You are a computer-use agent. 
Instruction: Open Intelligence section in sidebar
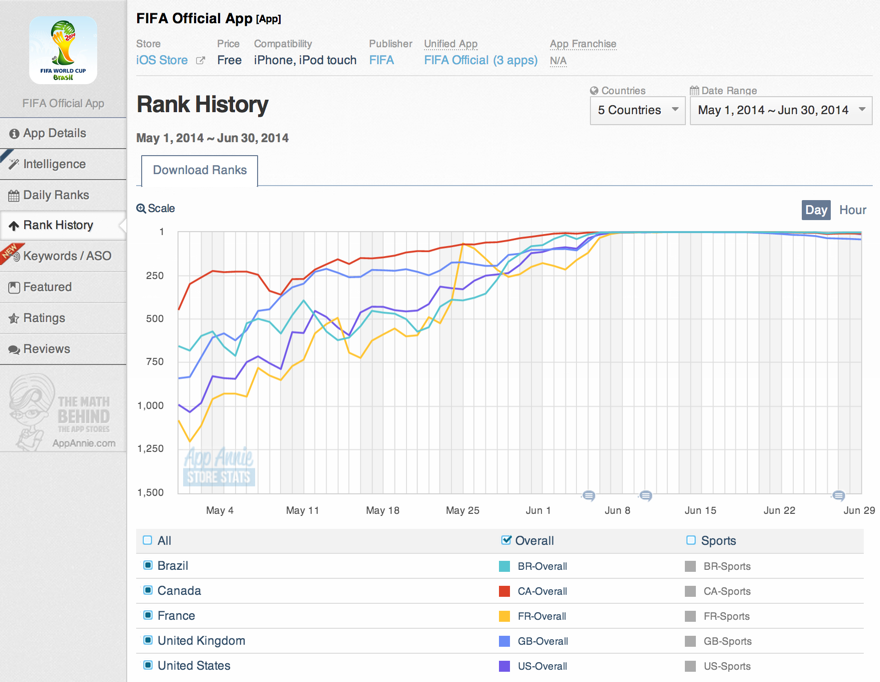click(63, 164)
